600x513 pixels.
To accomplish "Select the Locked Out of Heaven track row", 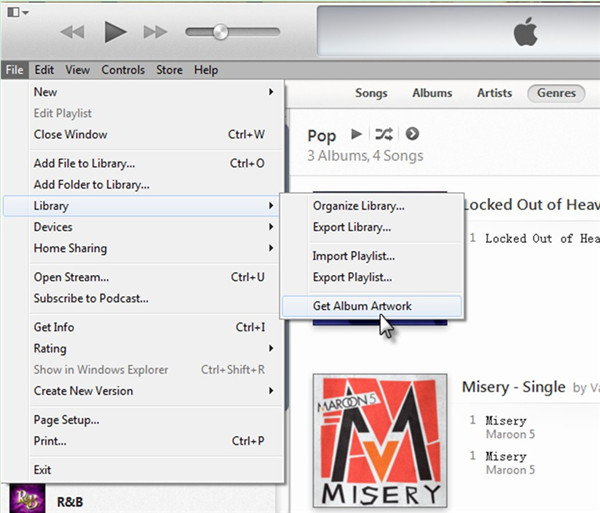I will pos(534,238).
